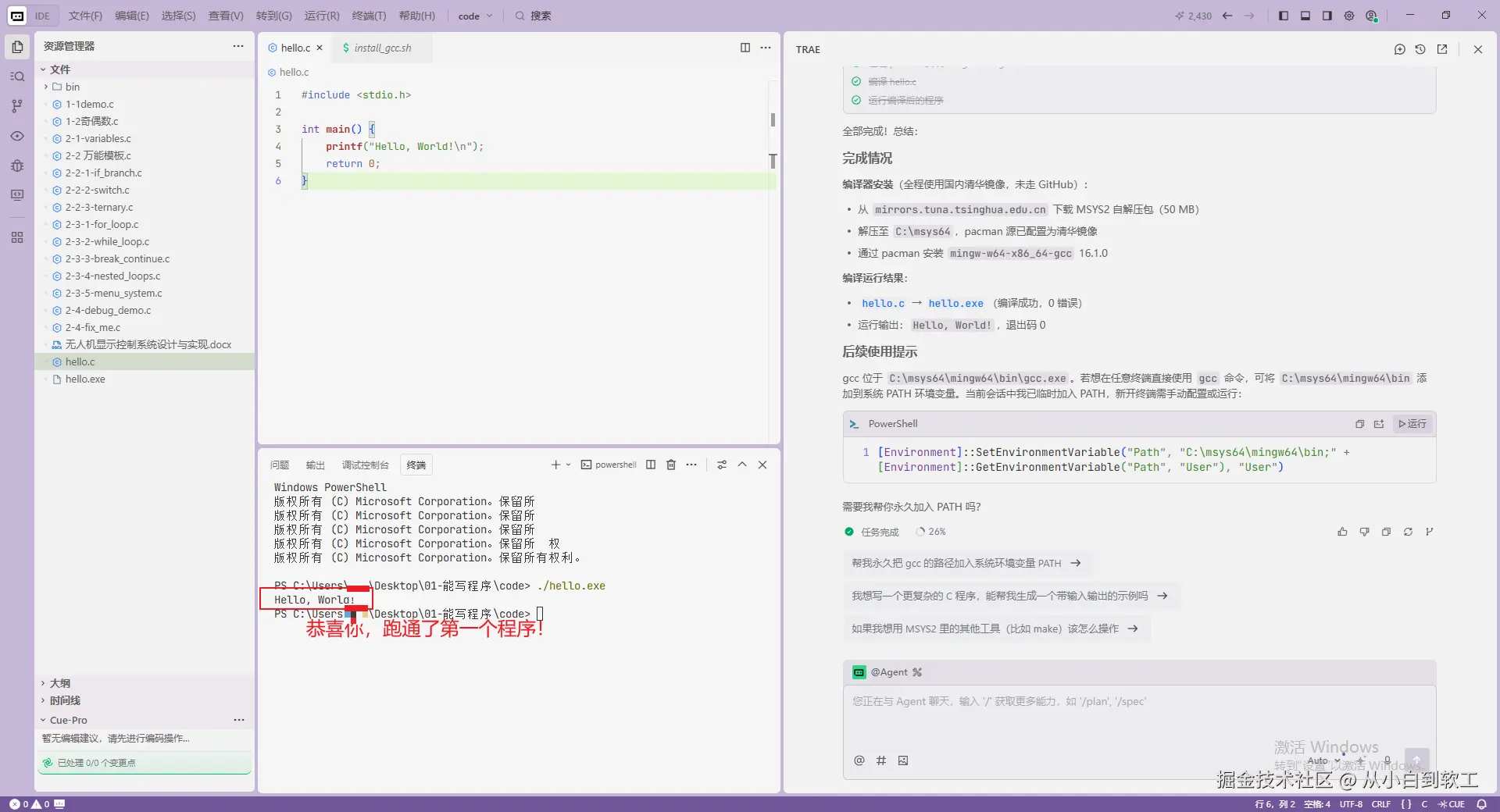Start a new TRAE chat
The image size is (1500, 812).
pyautogui.click(x=1399, y=49)
